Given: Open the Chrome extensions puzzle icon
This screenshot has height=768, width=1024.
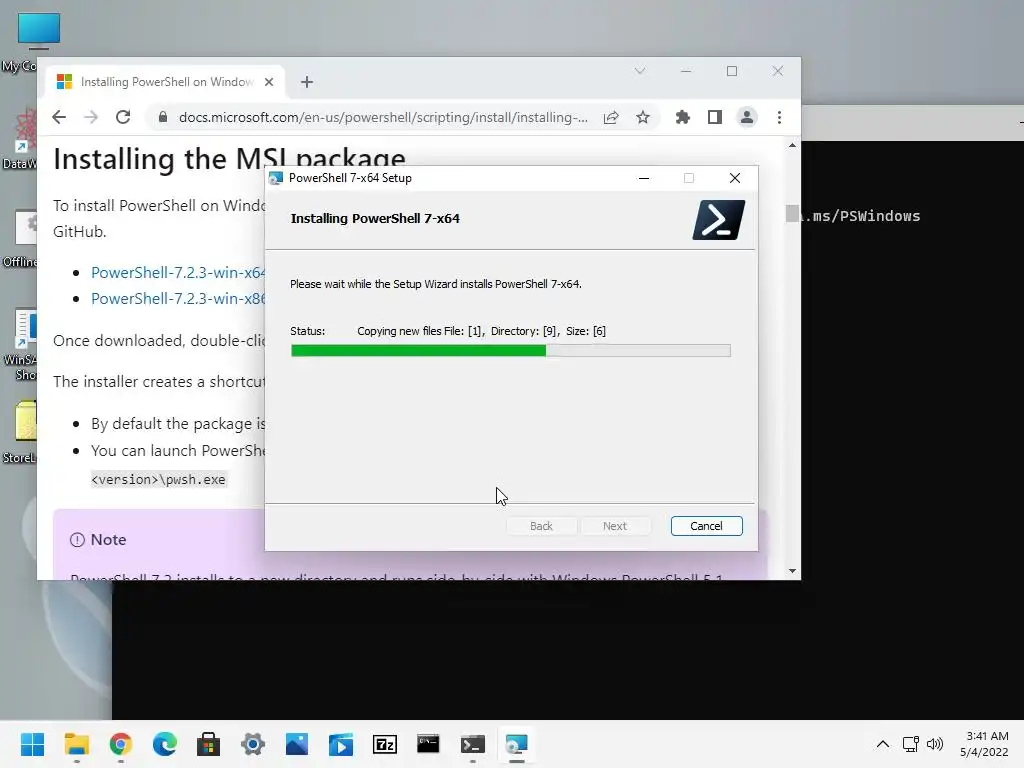Looking at the screenshot, I should pos(682,118).
